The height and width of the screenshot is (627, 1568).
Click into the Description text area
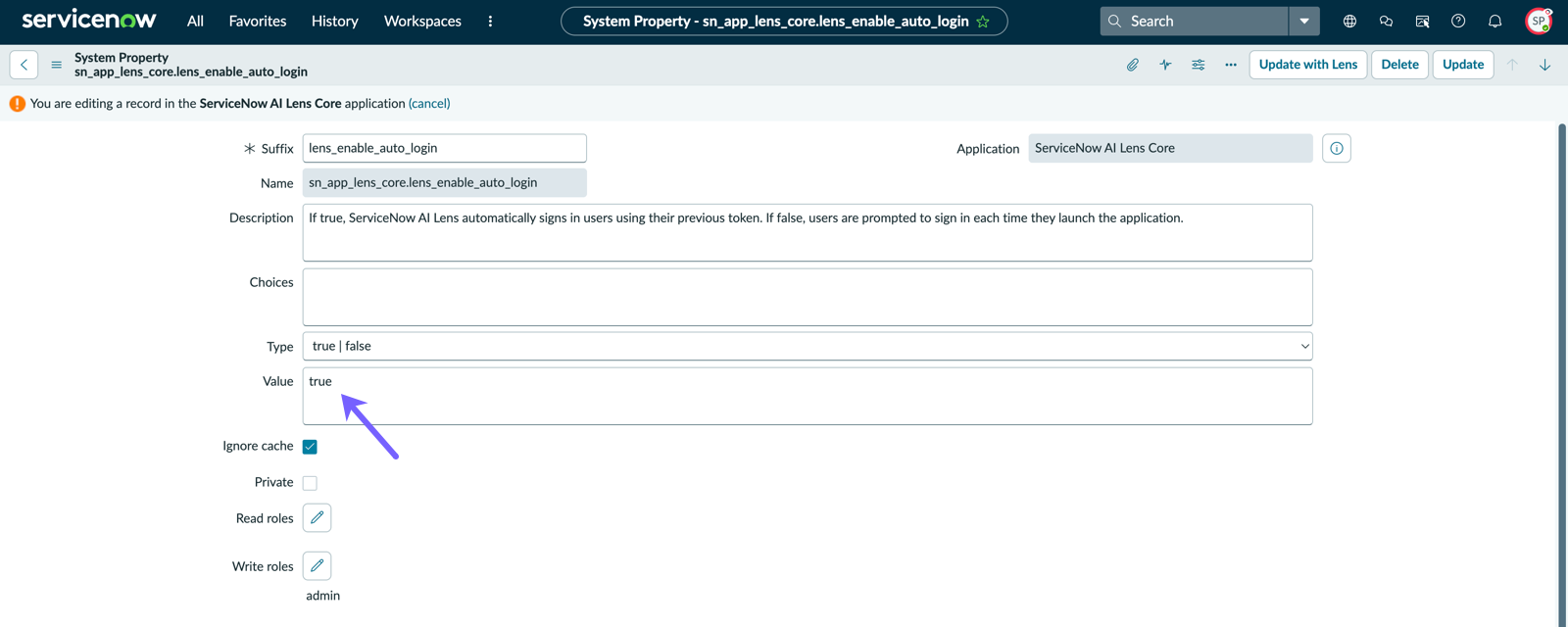pyautogui.click(x=808, y=232)
